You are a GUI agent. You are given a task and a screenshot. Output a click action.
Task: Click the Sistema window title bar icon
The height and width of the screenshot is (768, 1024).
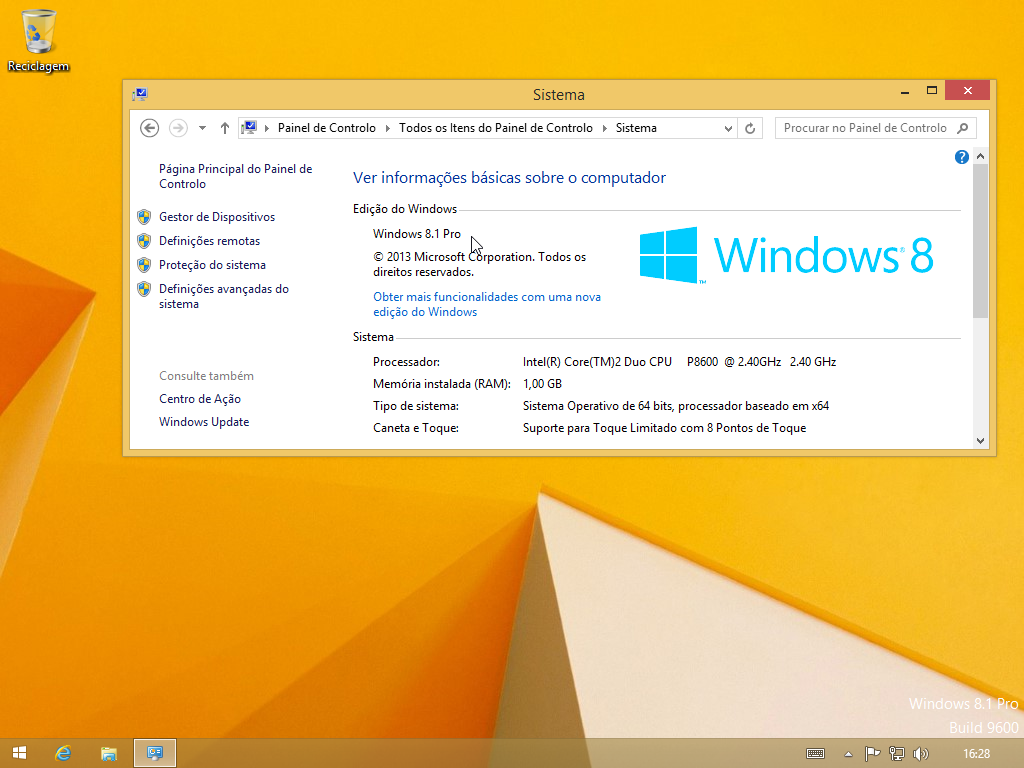140,95
